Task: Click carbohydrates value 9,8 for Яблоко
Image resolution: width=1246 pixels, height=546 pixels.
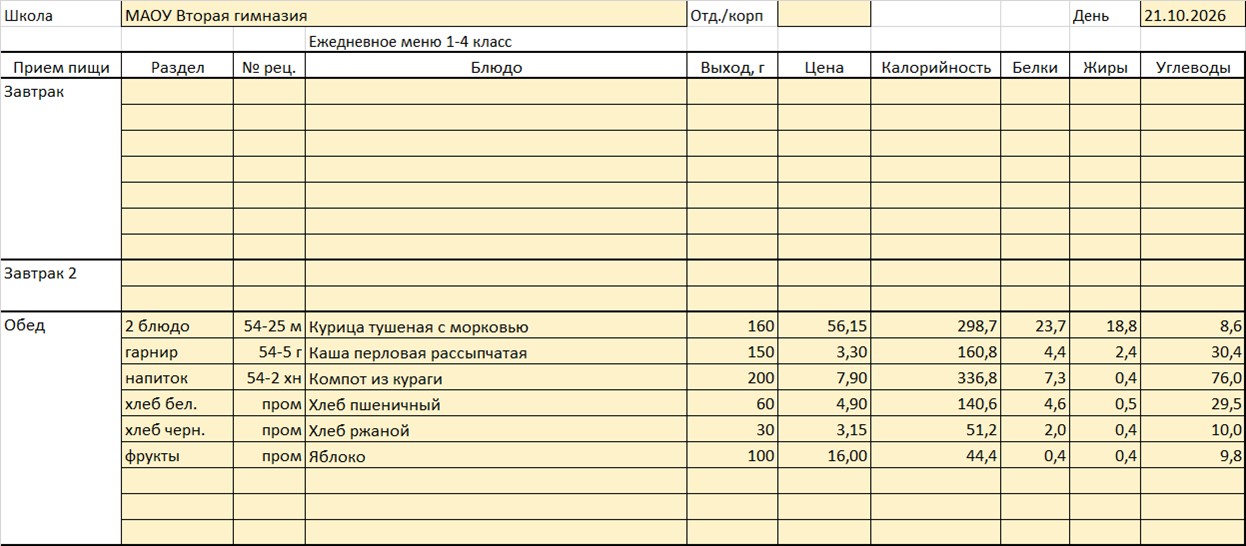Action: pos(1193,456)
